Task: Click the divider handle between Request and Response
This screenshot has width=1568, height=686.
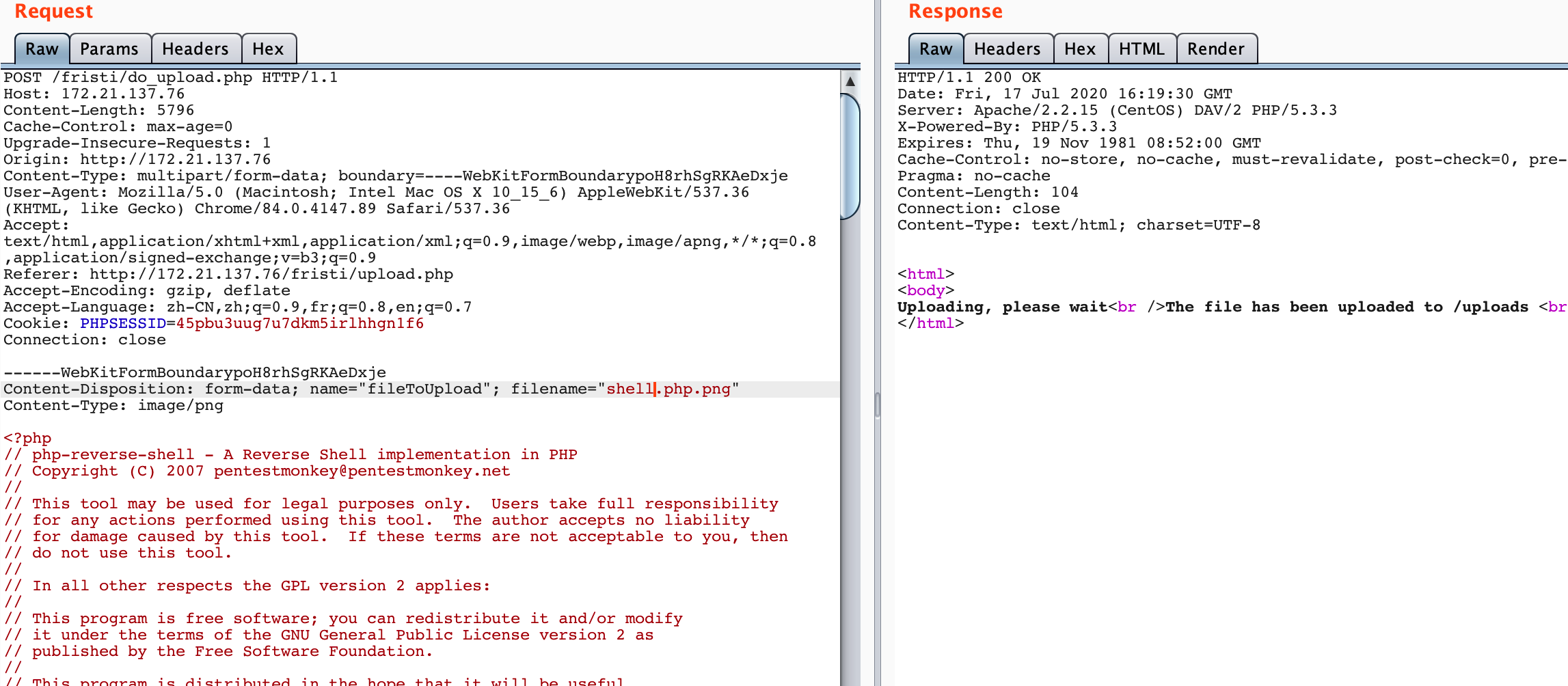Action: click(878, 404)
